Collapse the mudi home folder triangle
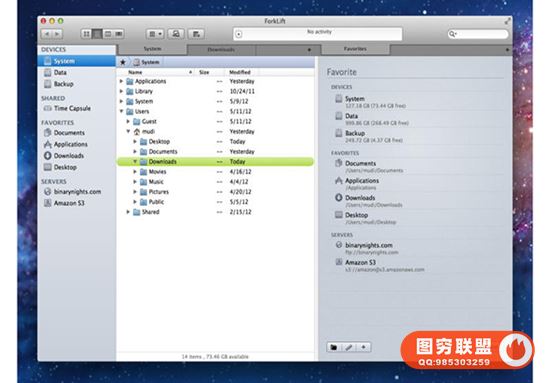 (x=128, y=132)
